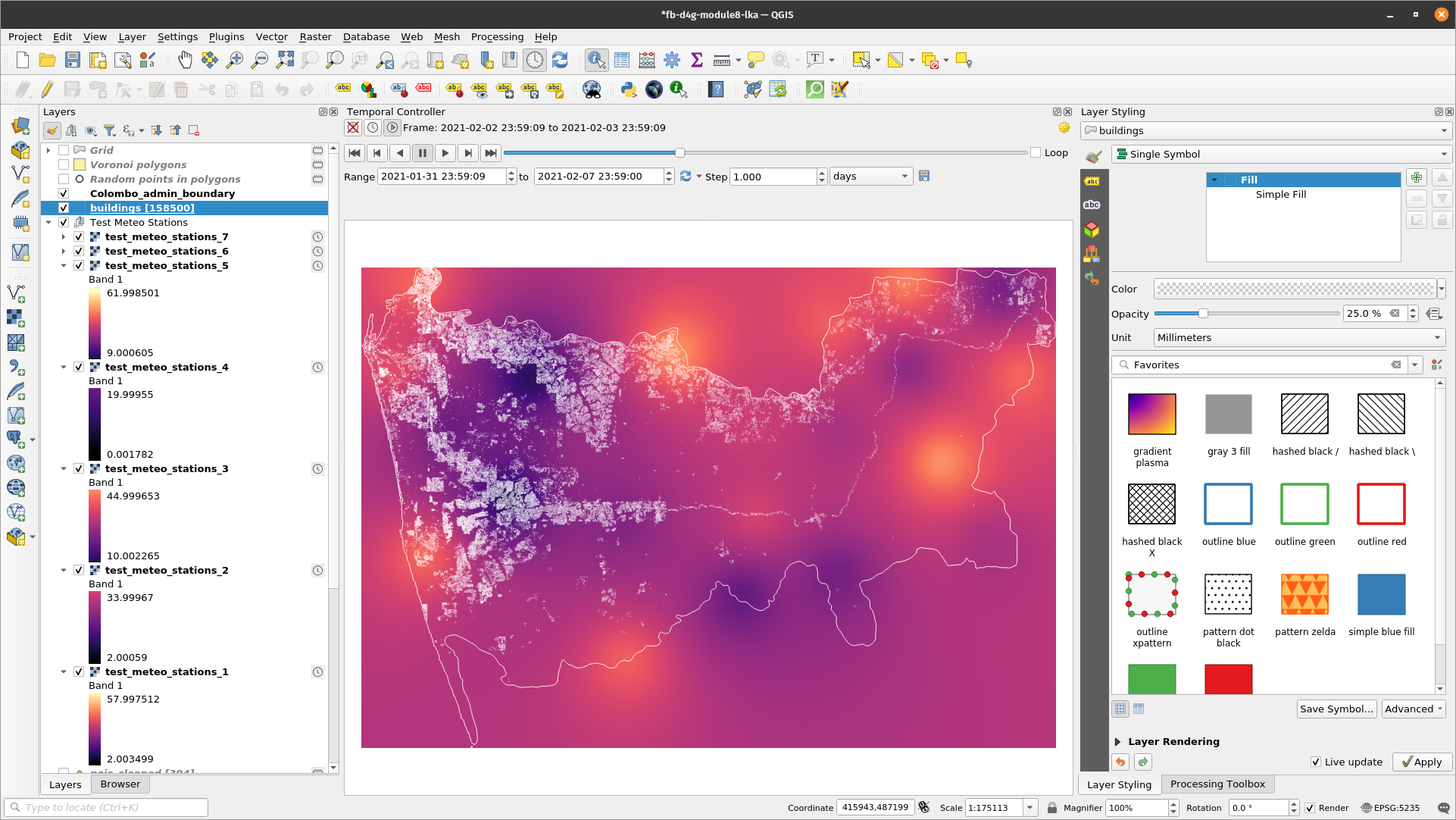Open the Processing menu
The image size is (1456, 820).
point(497,36)
